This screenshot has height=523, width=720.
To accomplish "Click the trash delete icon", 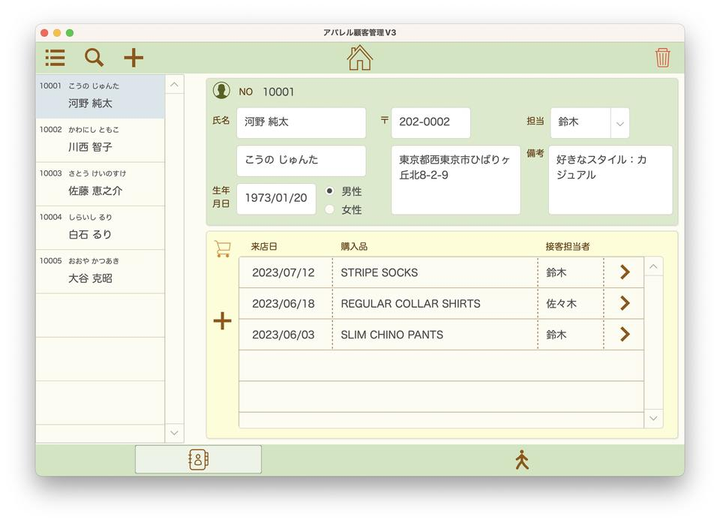I will click(x=662, y=58).
